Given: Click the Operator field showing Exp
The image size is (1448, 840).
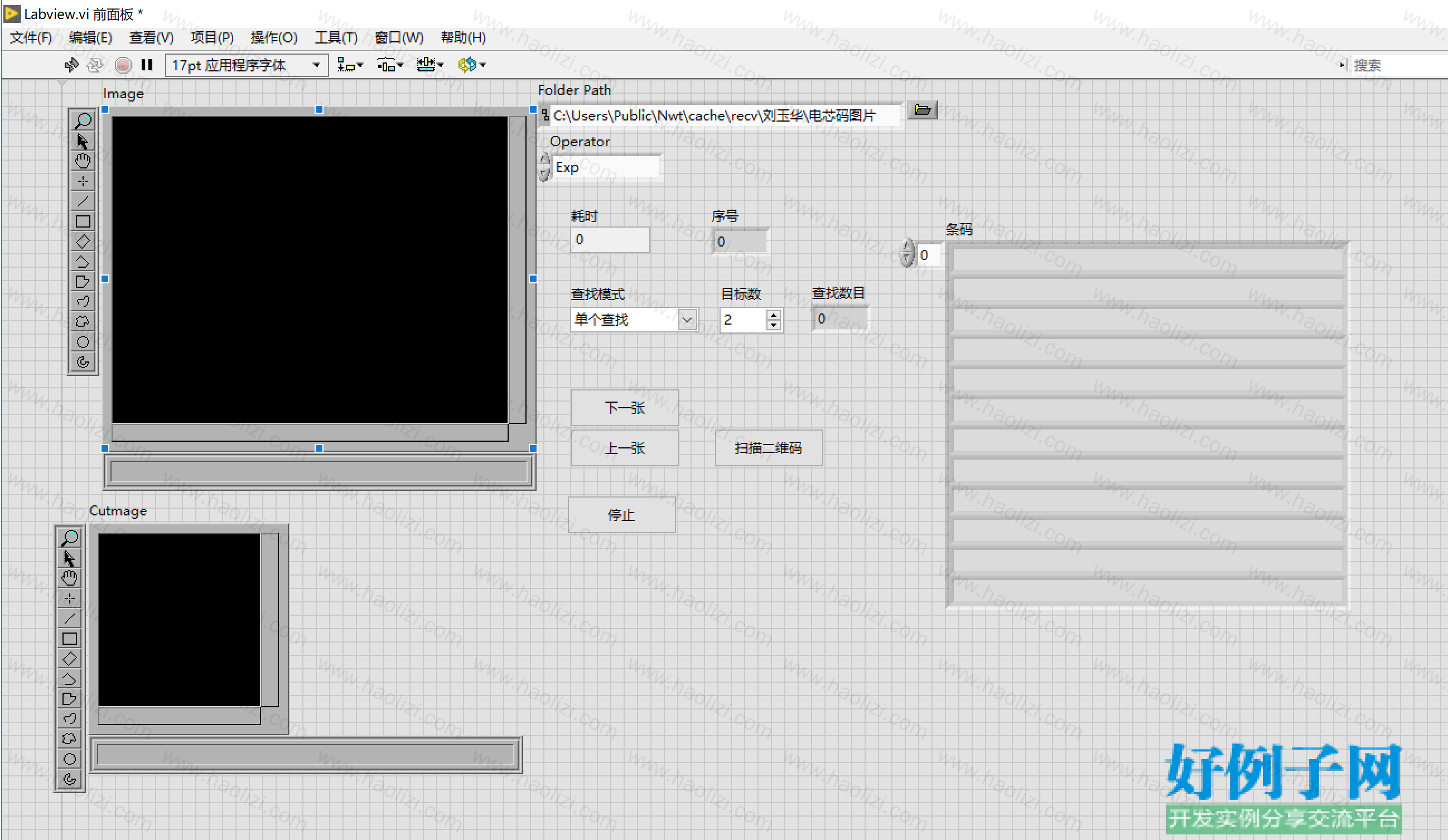Looking at the screenshot, I should 607,167.
